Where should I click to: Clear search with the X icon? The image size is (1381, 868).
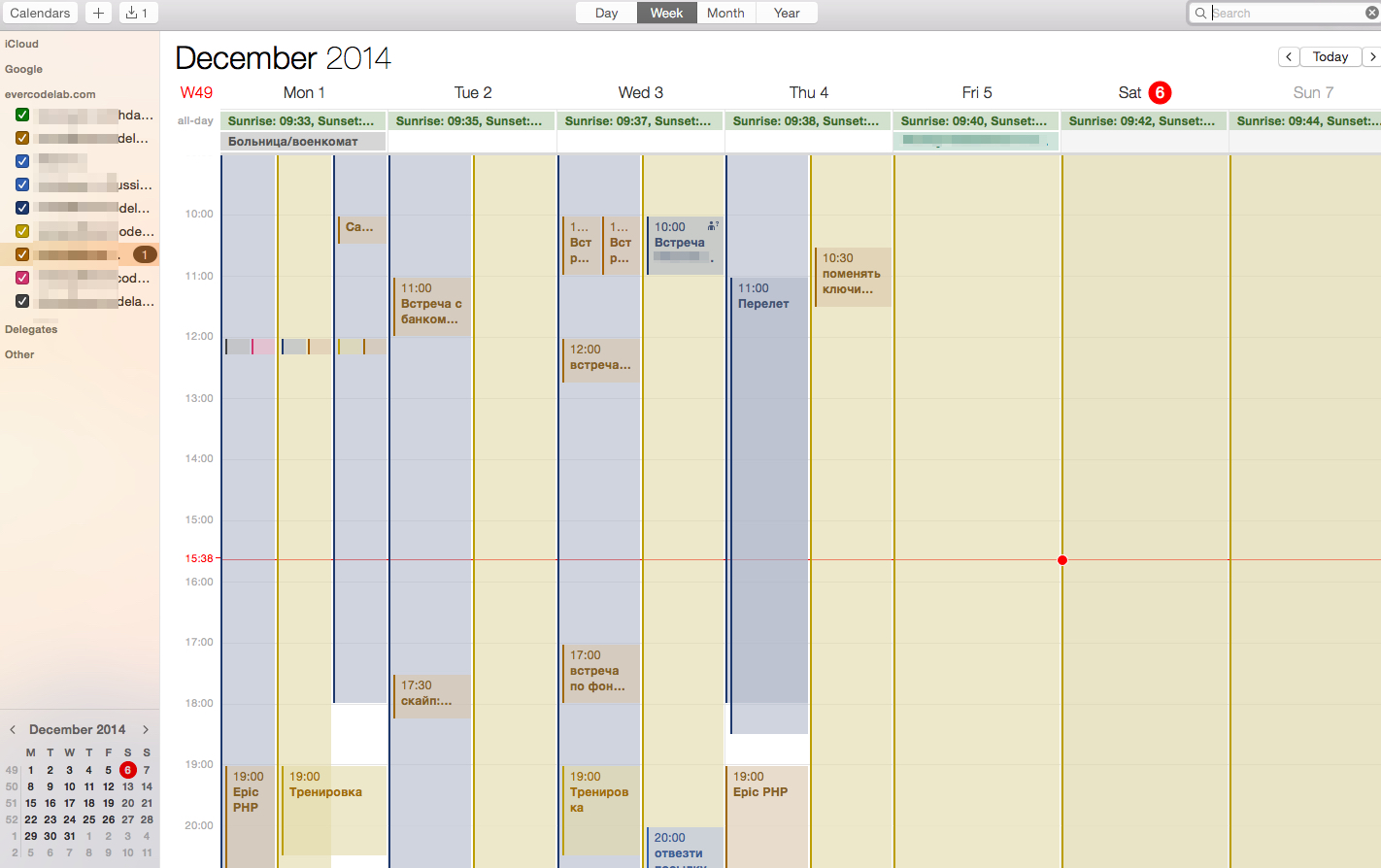(1371, 13)
